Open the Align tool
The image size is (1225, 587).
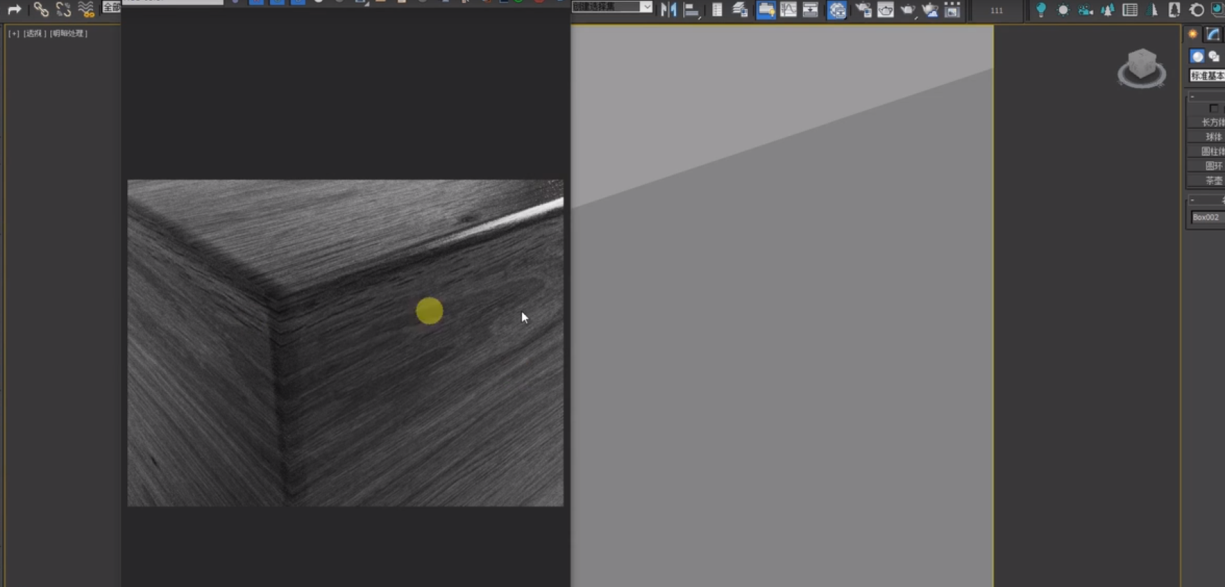[691, 10]
